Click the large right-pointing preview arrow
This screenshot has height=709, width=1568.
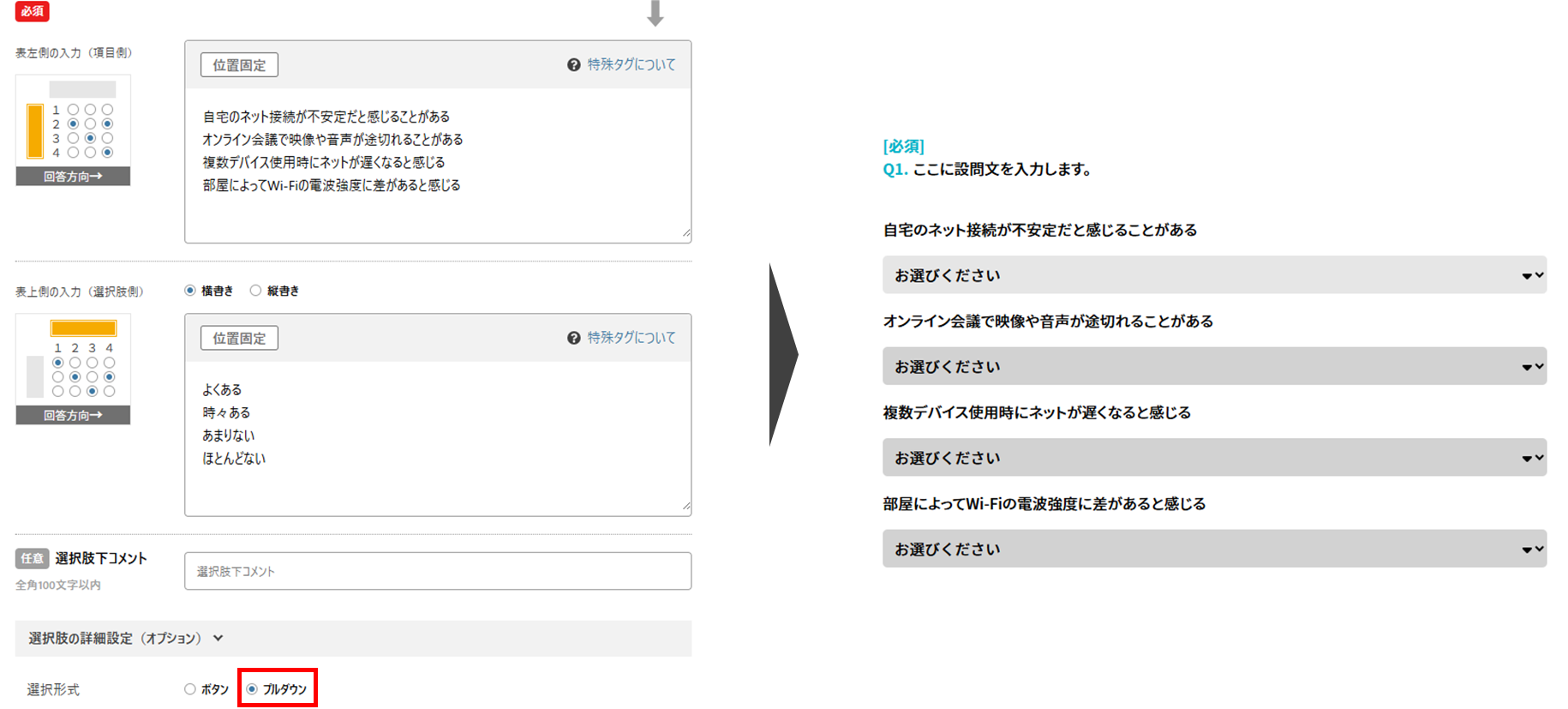782,354
